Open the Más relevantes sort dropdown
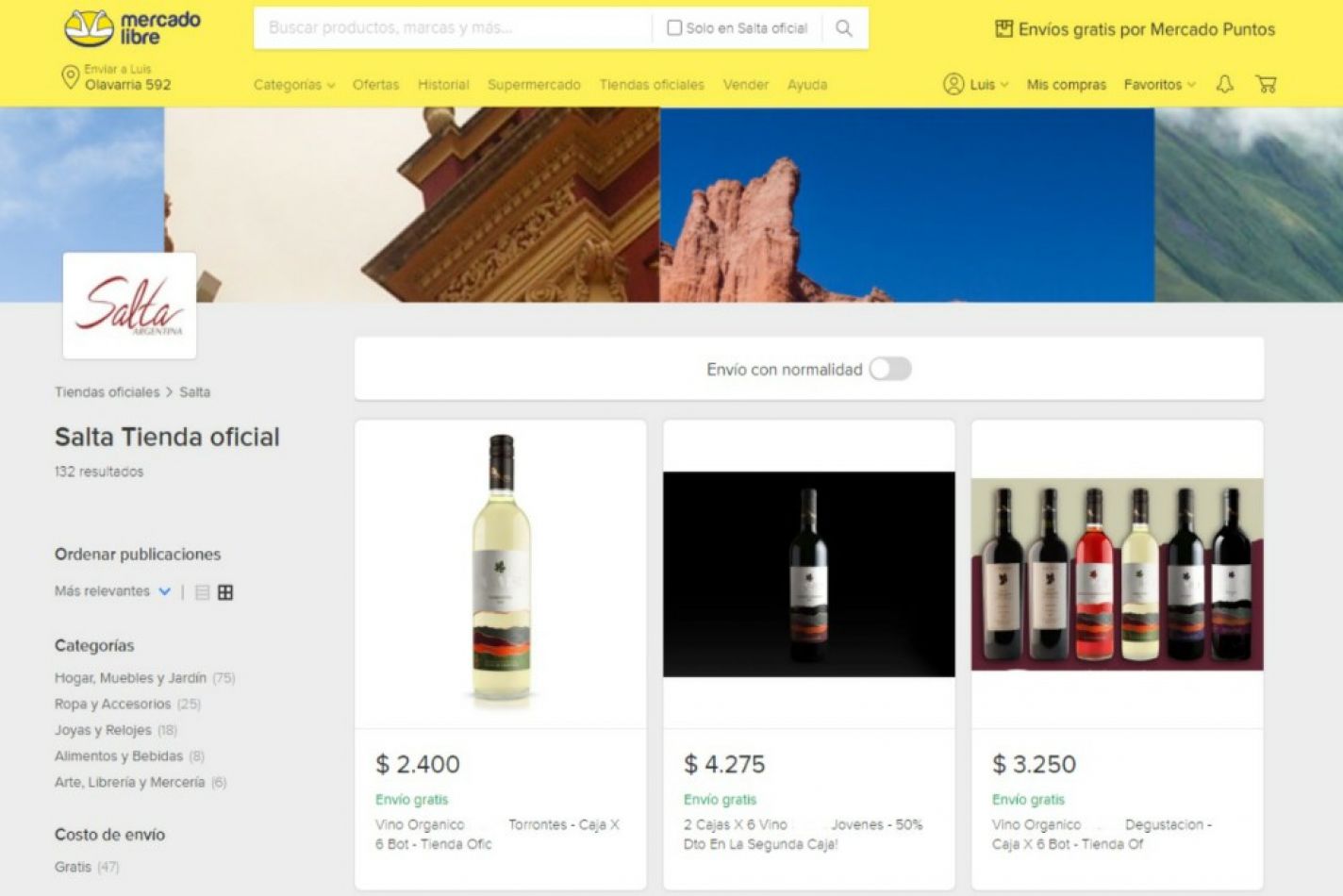Viewport: 1343px width, 896px height. pyautogui.click(x=112, y=591)
